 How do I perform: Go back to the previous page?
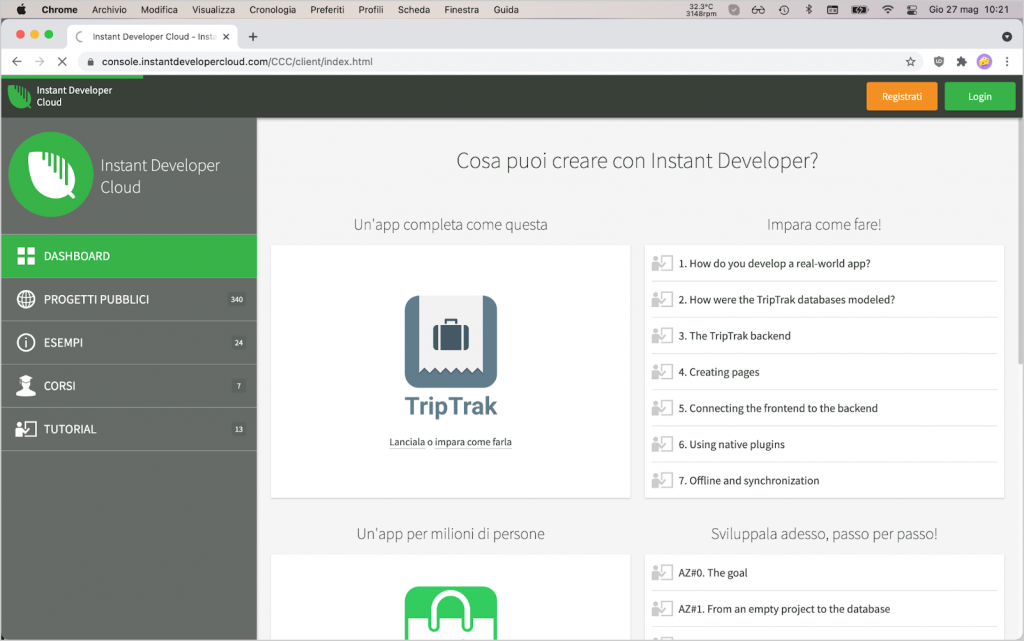click(17, 61)
